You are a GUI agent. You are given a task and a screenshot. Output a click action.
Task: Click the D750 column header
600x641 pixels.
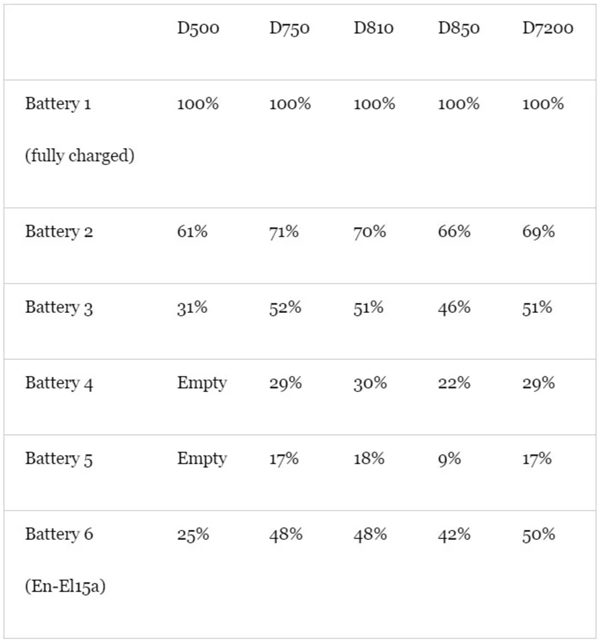coord(289,29)
